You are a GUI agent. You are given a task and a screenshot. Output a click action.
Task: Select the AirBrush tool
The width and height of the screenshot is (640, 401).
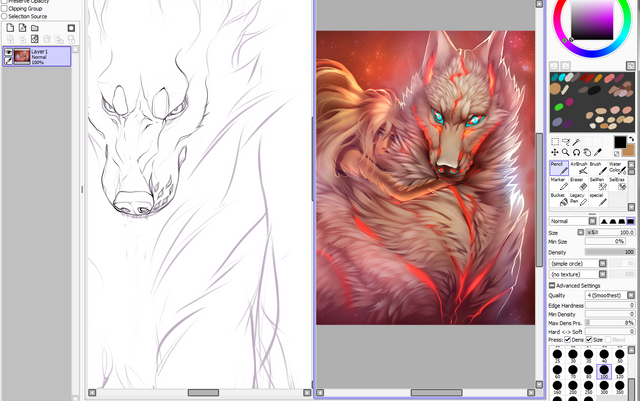[578, 168]
